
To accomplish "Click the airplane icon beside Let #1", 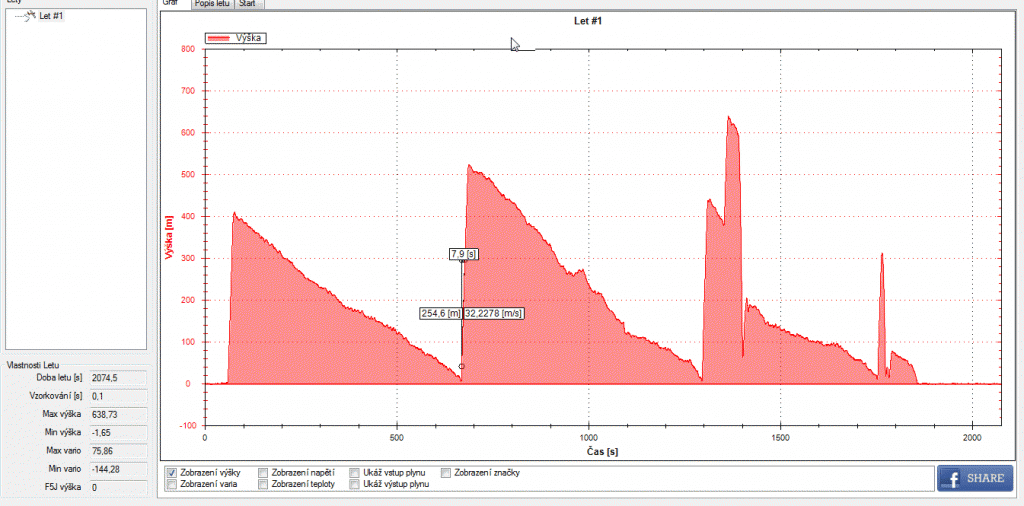I will 30,16.
